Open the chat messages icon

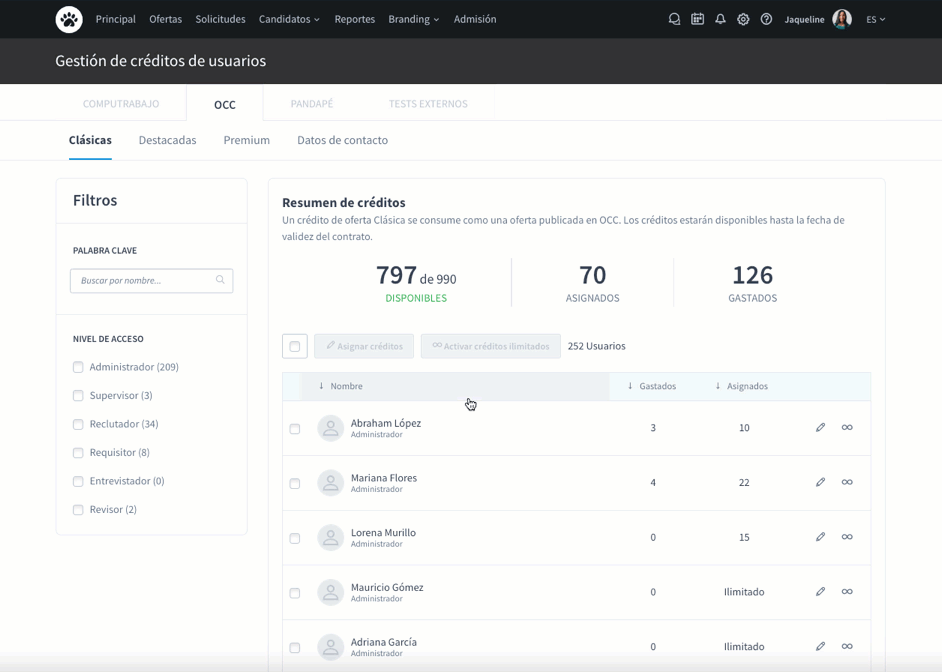click(x=674, y=19)
